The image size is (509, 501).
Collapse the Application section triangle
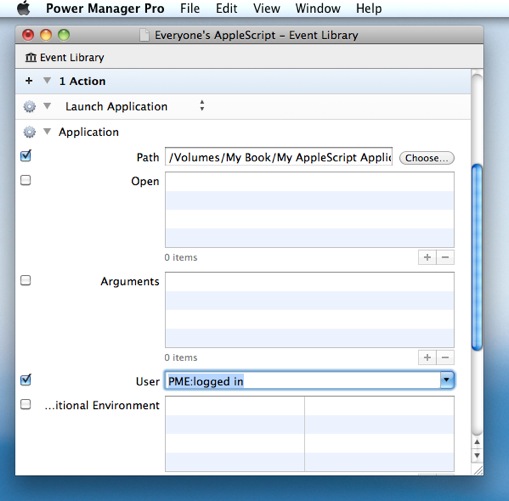click(47, 132)
